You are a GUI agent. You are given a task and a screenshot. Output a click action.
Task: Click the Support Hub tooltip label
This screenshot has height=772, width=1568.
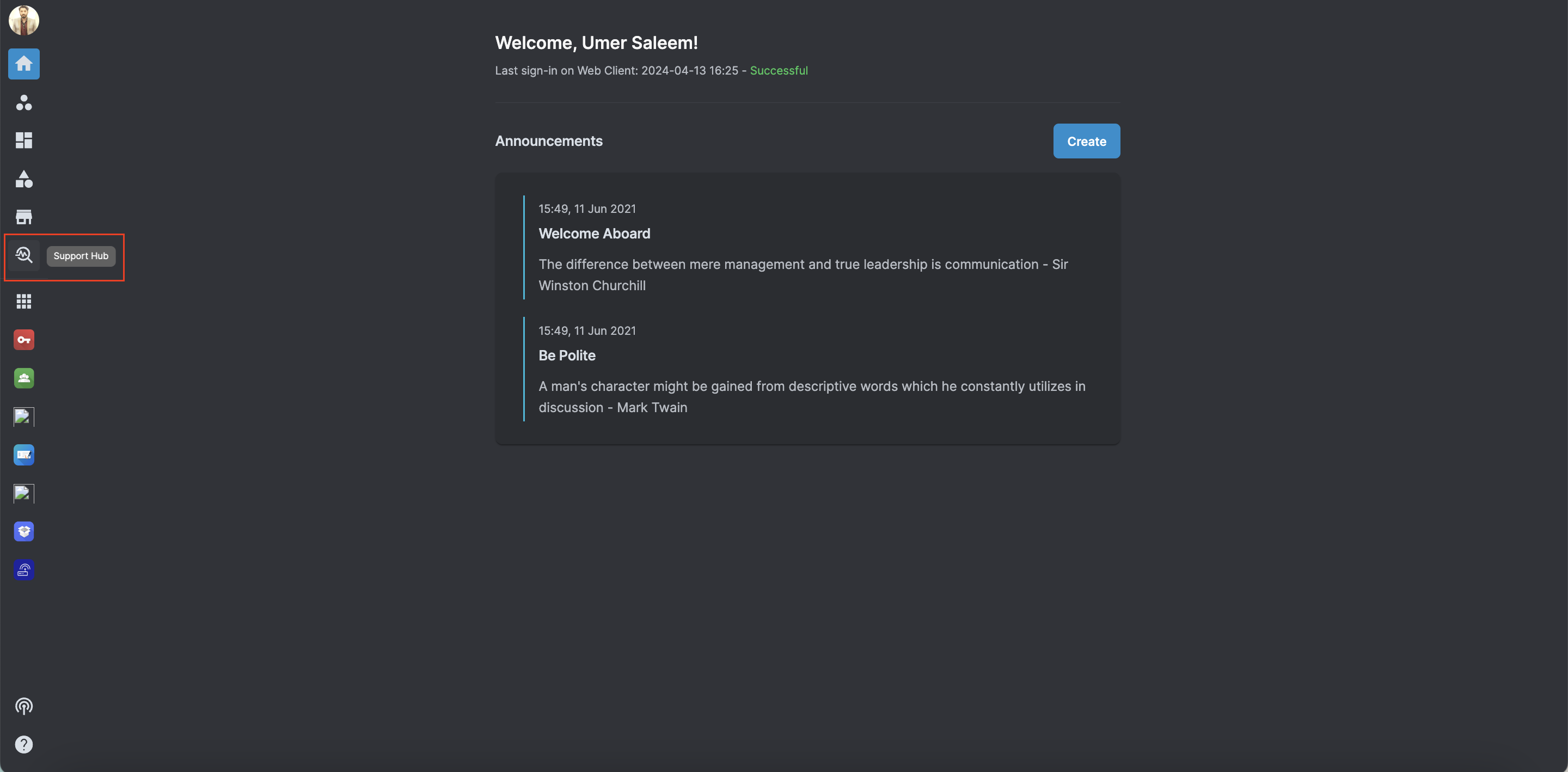click(81, 256)
